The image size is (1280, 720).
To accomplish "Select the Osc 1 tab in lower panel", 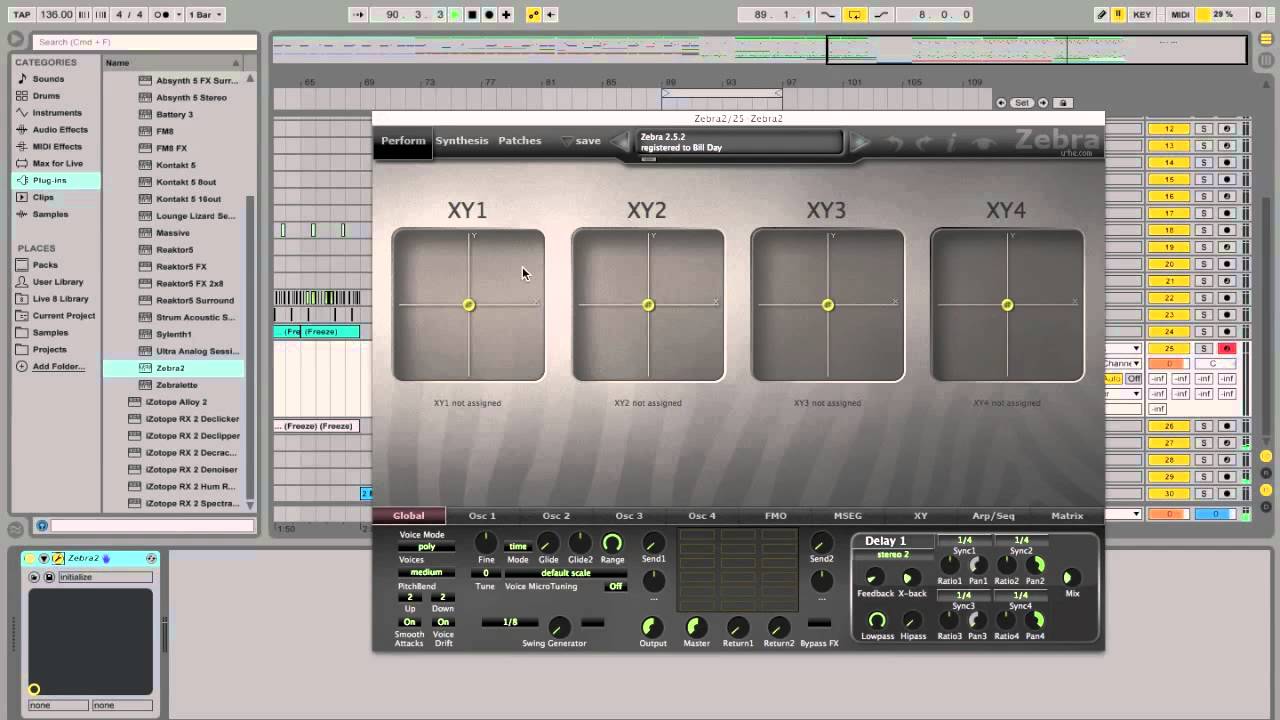I will (x=482, y=516).
